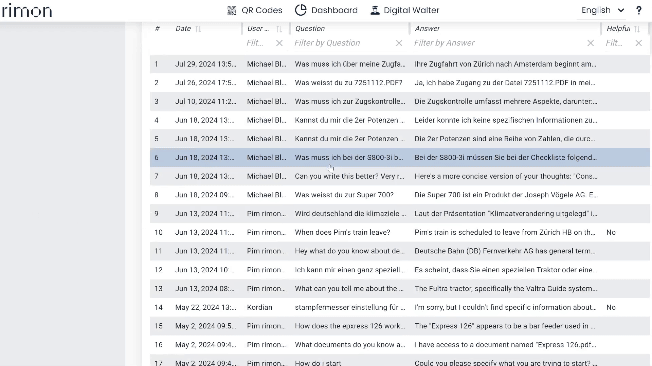Click the rimon logo
Screen dimensions: 652x366
tap(27, 11)
